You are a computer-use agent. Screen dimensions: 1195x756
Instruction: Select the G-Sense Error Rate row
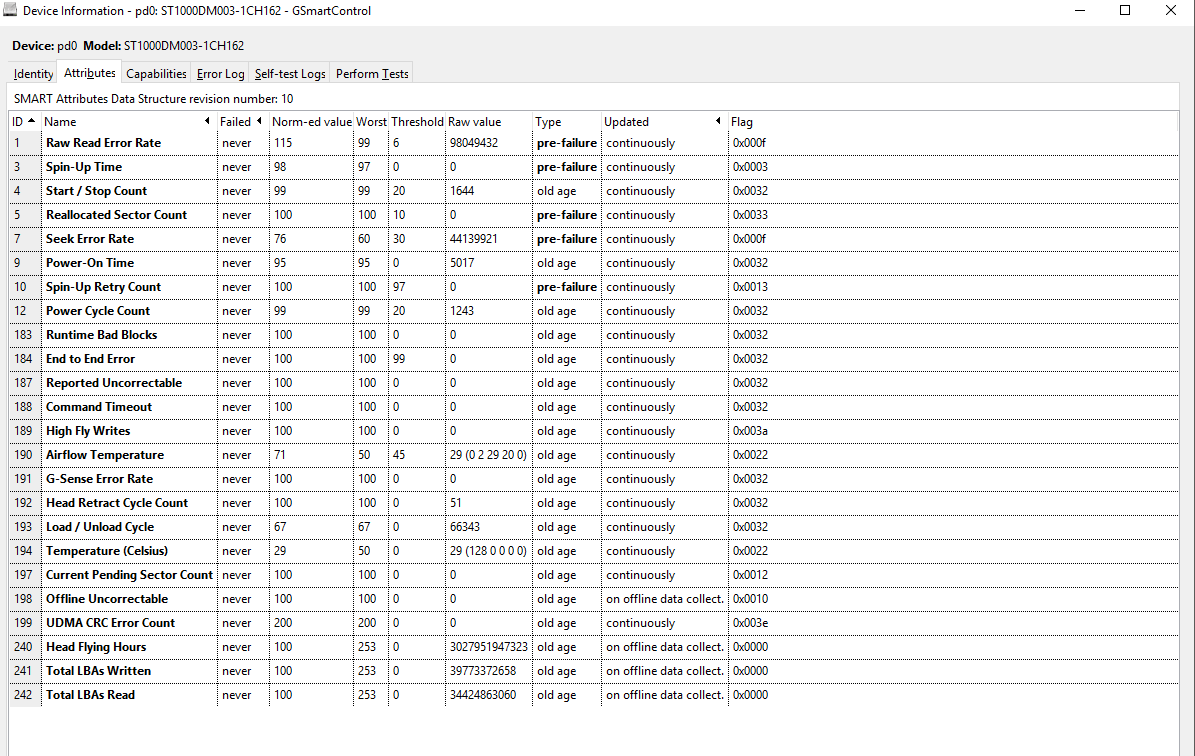(x=594, y=479)
